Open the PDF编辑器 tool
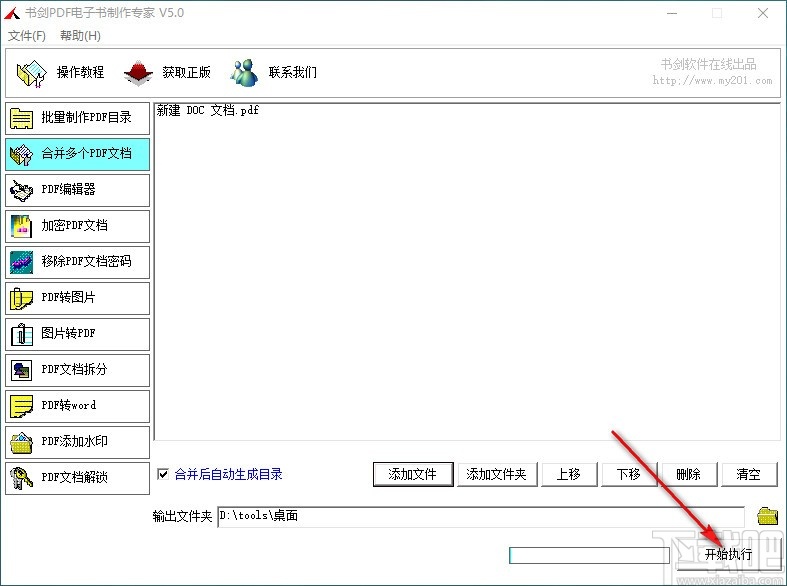The width and height of the screenshot is (787, 586). pos(78,190)
